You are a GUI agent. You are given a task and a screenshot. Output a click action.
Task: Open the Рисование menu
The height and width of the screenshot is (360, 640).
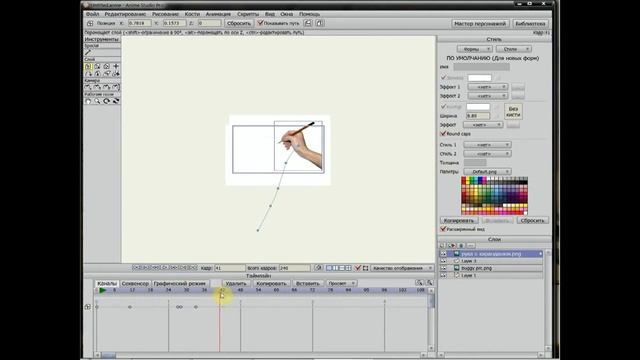[x=165, y=14]
